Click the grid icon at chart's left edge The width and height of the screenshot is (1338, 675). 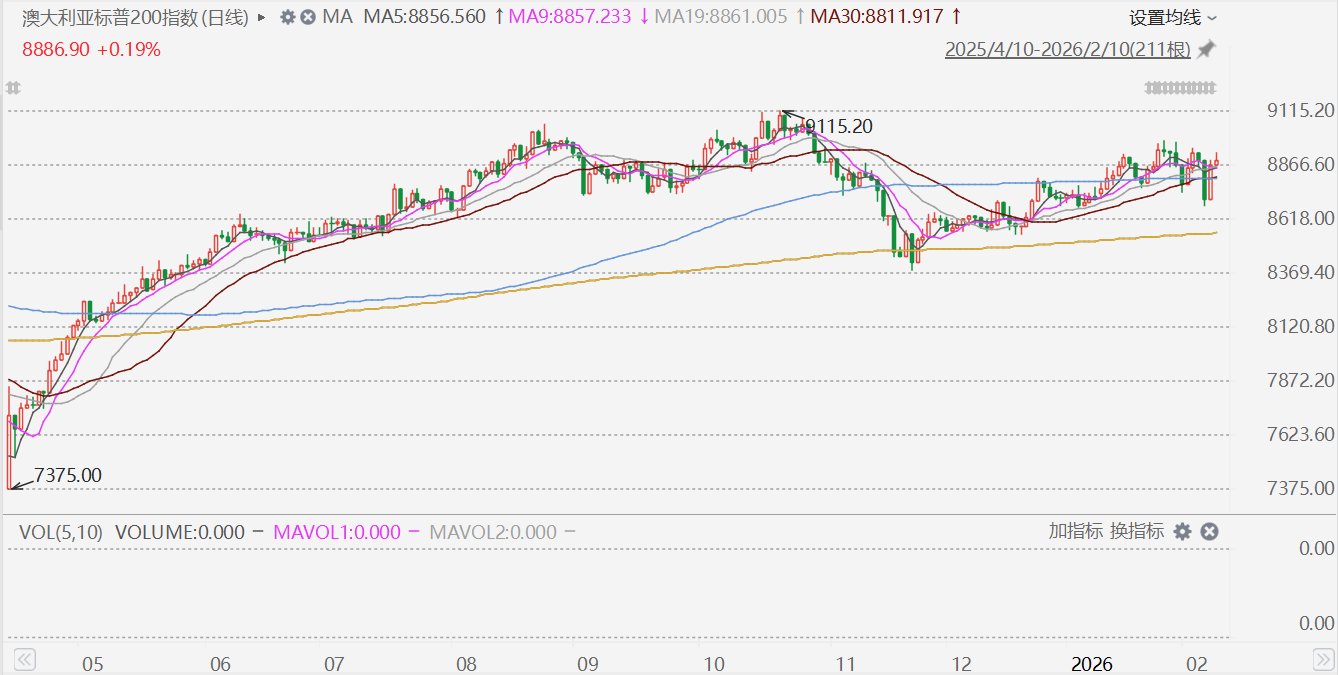coord(13,88)
